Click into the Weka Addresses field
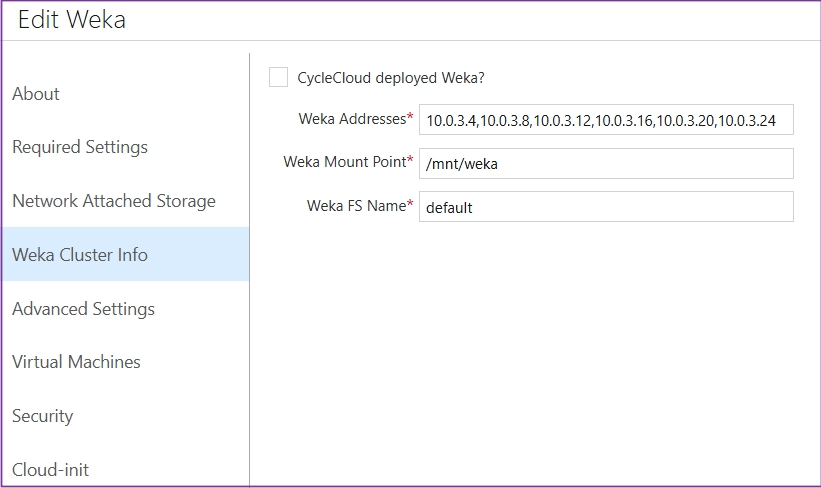Viewport: 821px width, 488px height. click(605, 121)
